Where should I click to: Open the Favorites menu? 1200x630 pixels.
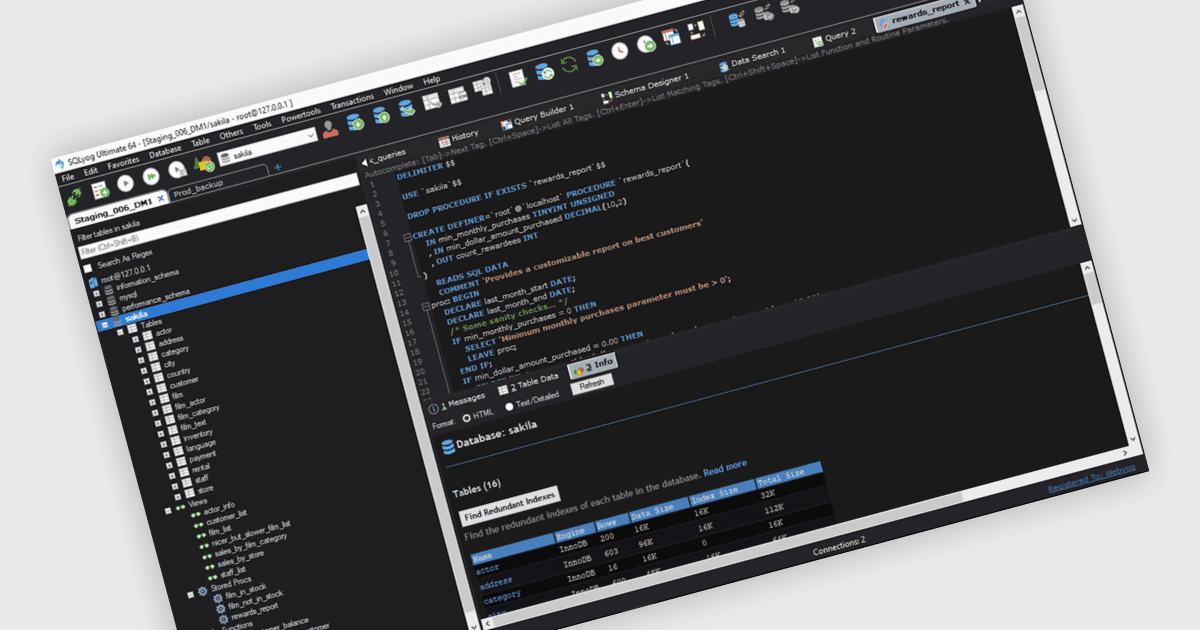click(x=124, y=161)
